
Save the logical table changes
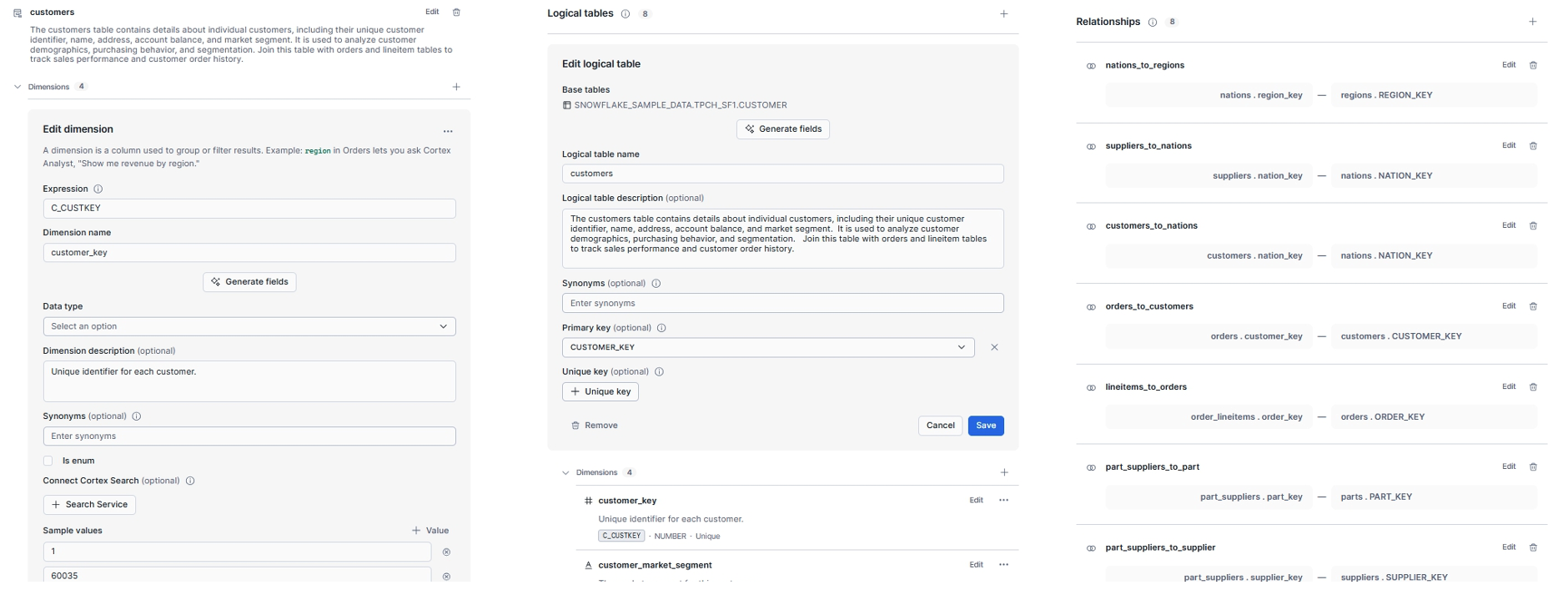(986, 426)
